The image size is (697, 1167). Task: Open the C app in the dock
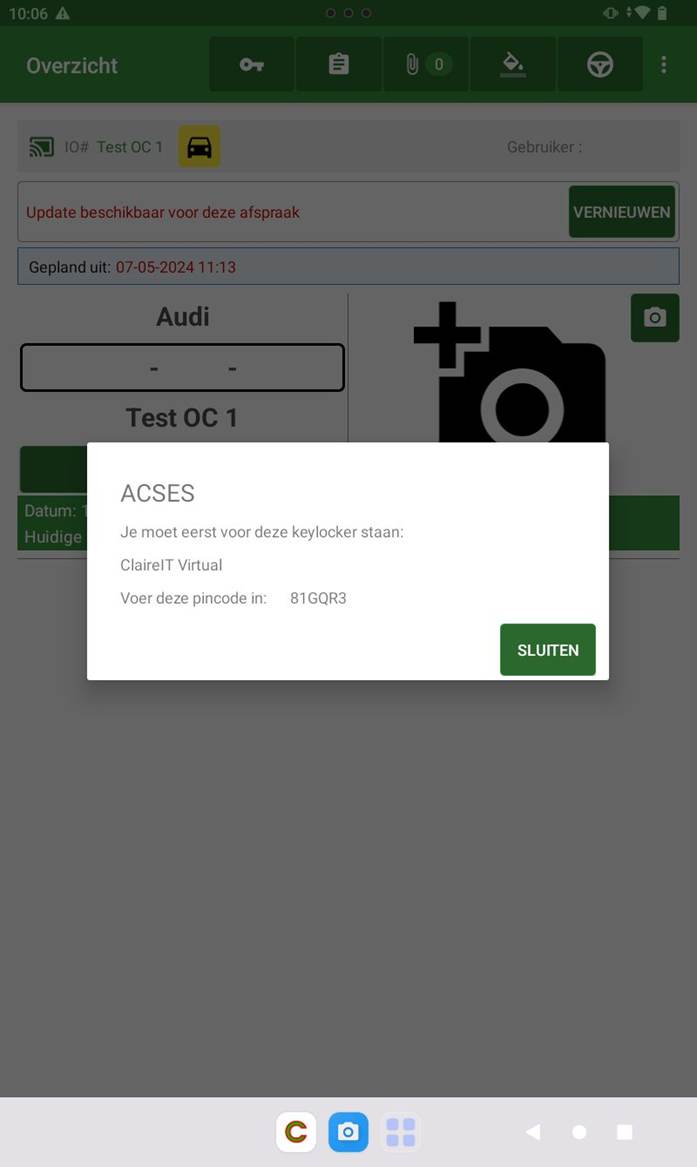click(x=296, y=1132)
